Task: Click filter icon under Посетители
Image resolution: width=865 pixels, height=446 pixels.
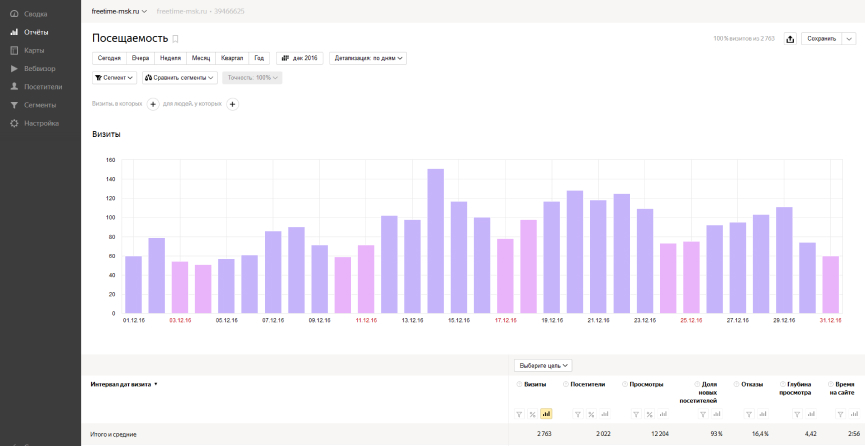Action: 578,414
